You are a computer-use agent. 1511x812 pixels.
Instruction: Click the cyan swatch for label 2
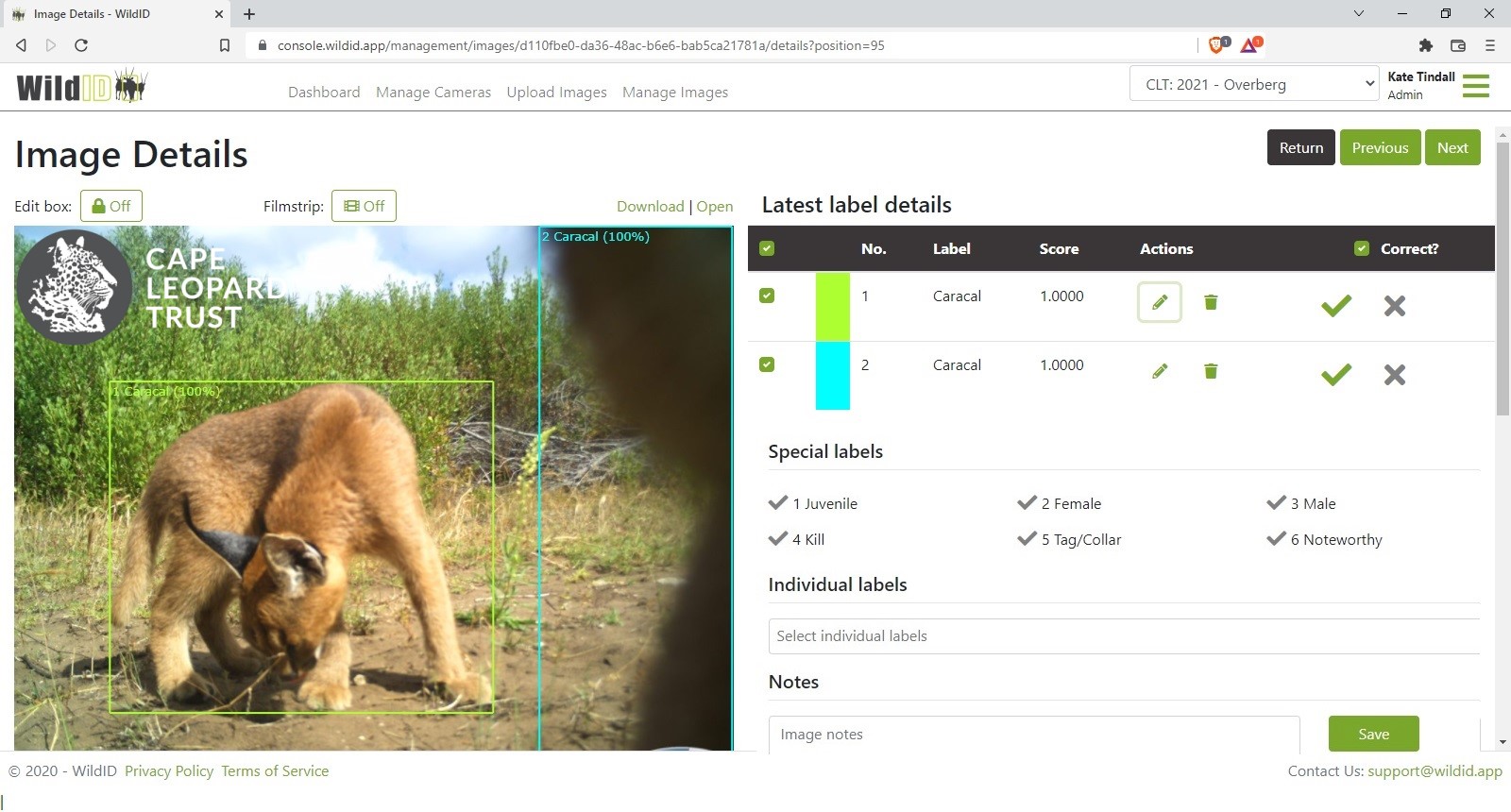pyautogui.click(x=833, y=376)
